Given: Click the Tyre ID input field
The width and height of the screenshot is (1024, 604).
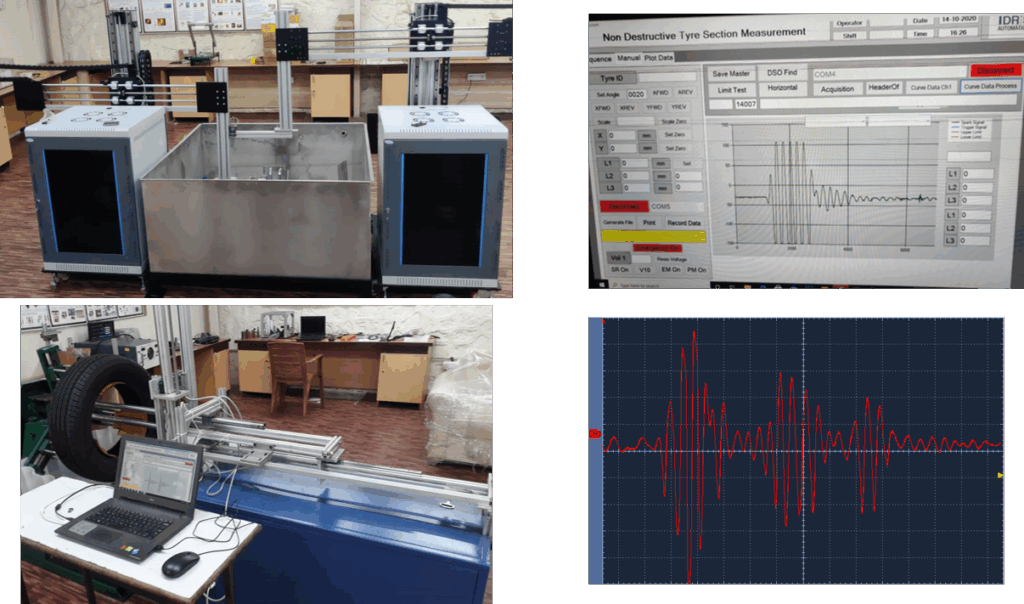Looking at the screenshot, I should (x=668, y=76).
